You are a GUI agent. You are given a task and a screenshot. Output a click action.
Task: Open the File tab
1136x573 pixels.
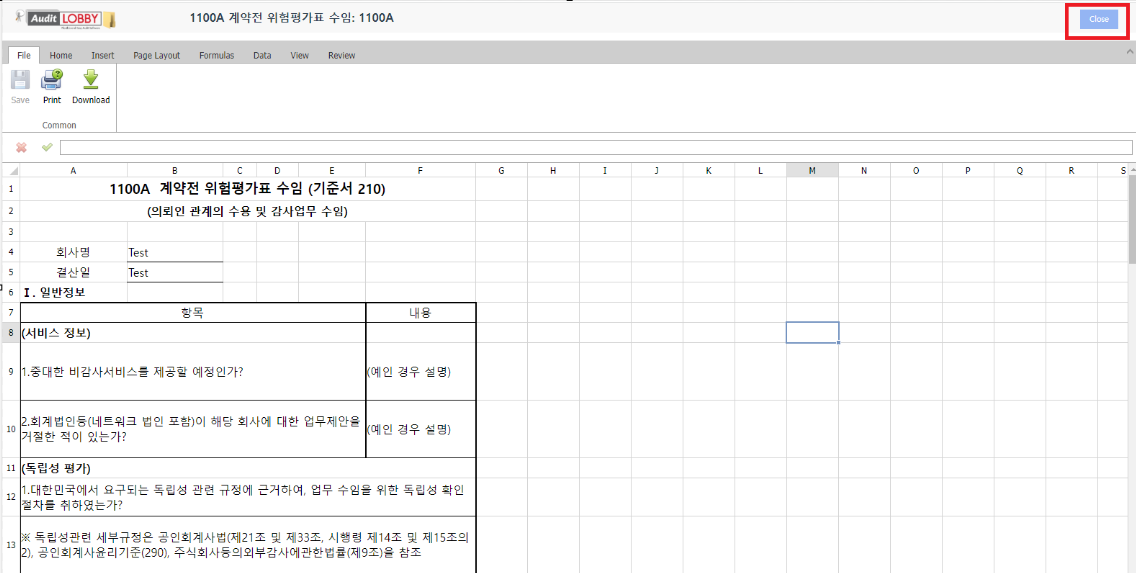[24, 55]
